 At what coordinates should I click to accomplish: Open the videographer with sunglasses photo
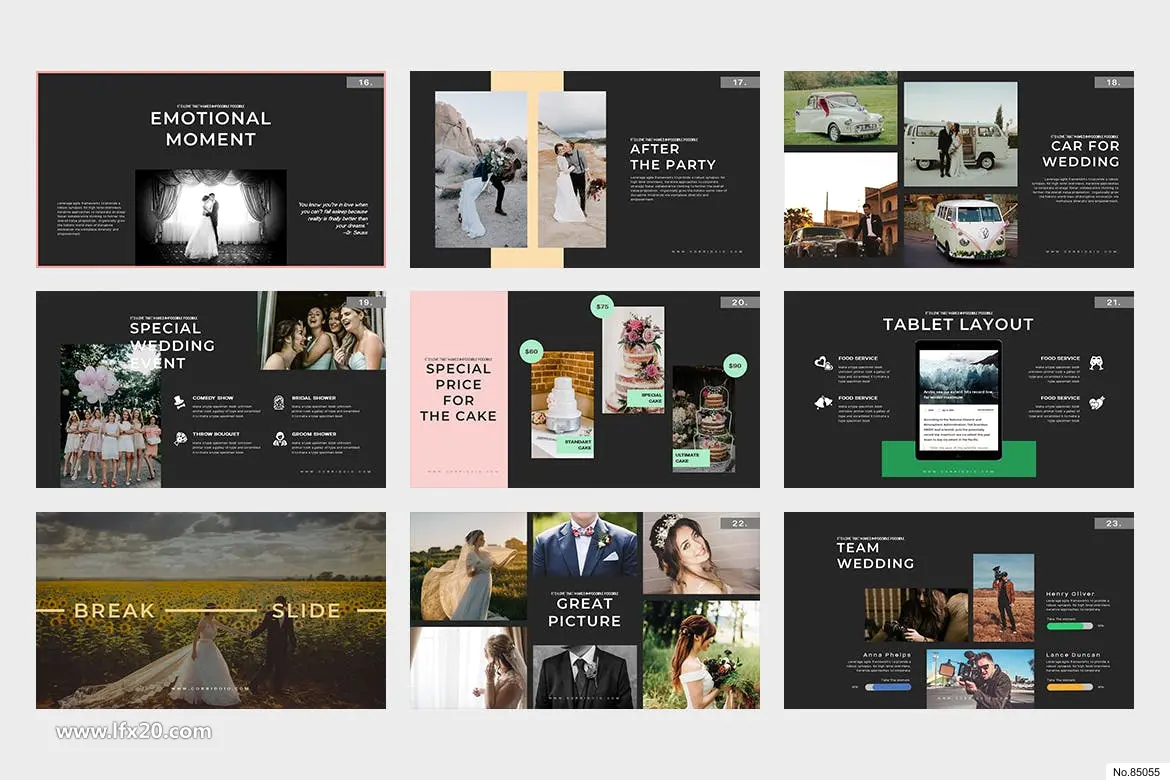[980, 678]
